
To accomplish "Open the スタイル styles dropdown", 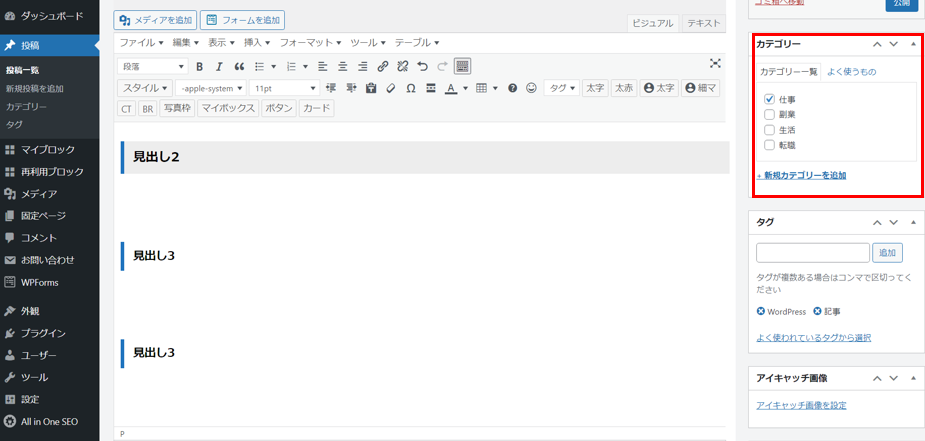I will click(x=146, y=88).
